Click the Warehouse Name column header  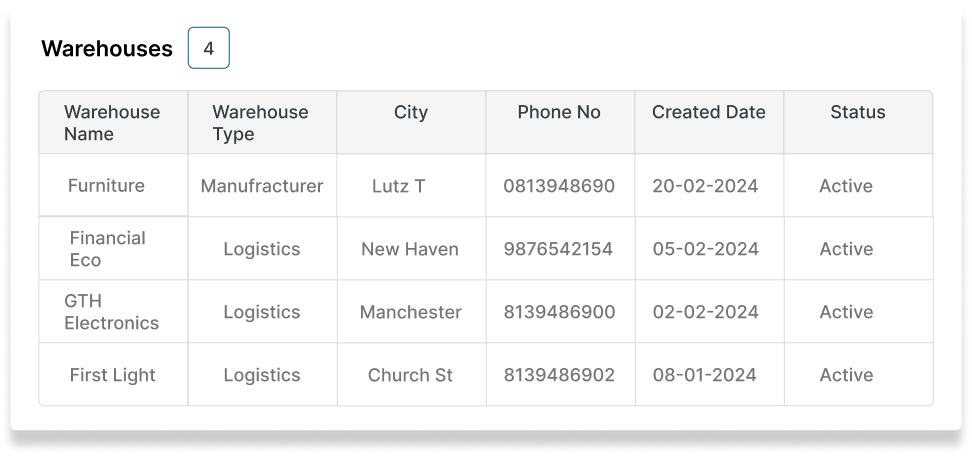pyautogui.click(x=112, y=123)
